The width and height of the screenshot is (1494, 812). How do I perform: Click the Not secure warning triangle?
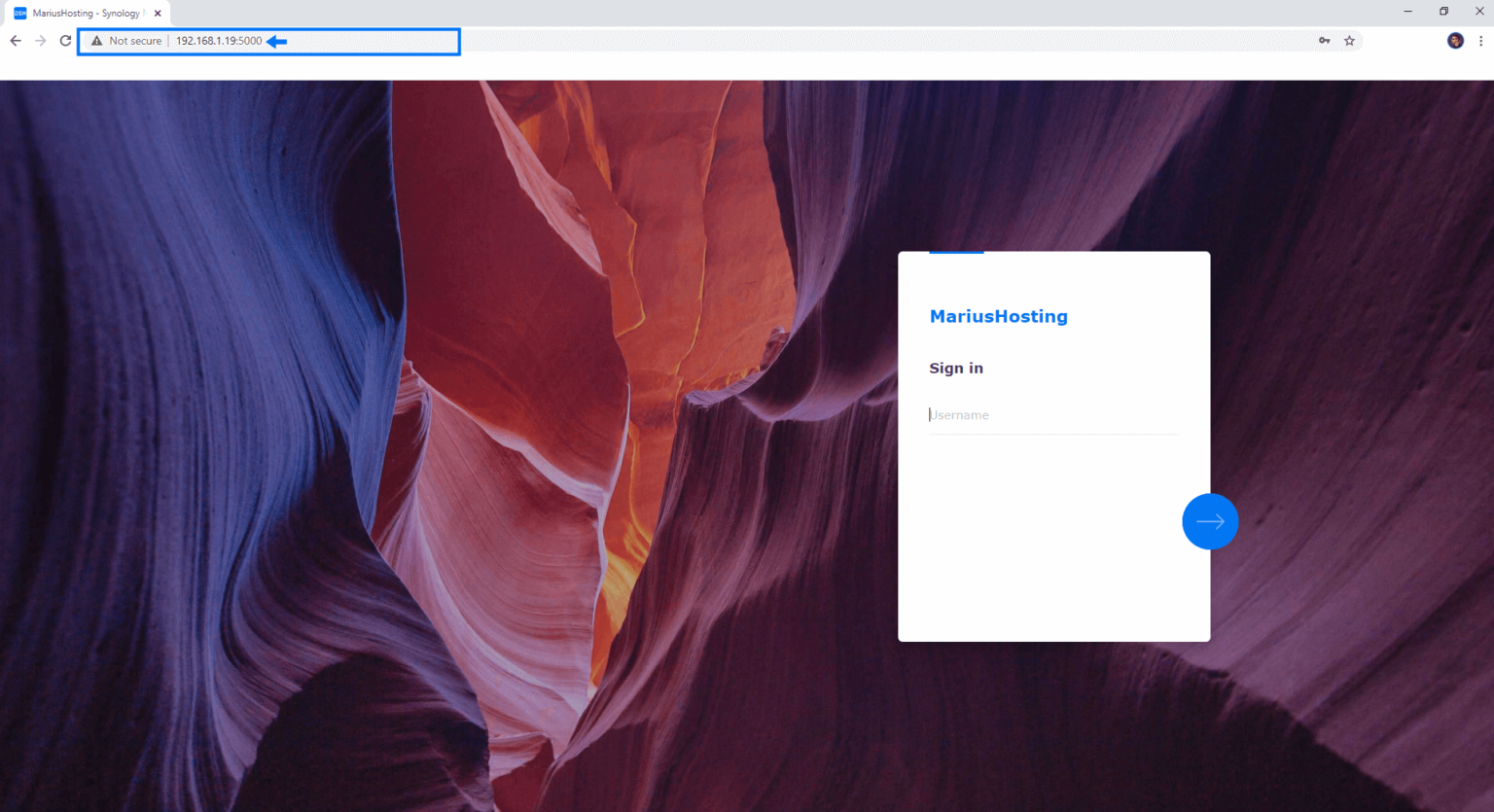[96, 41]
